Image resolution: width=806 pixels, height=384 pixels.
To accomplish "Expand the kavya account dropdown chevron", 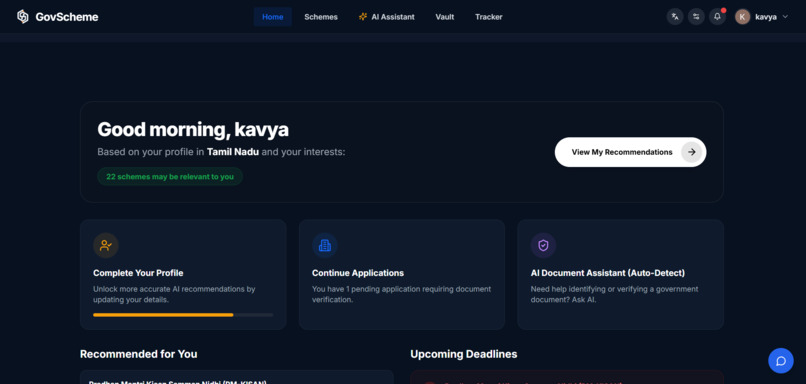I will [x=785, y=16].
